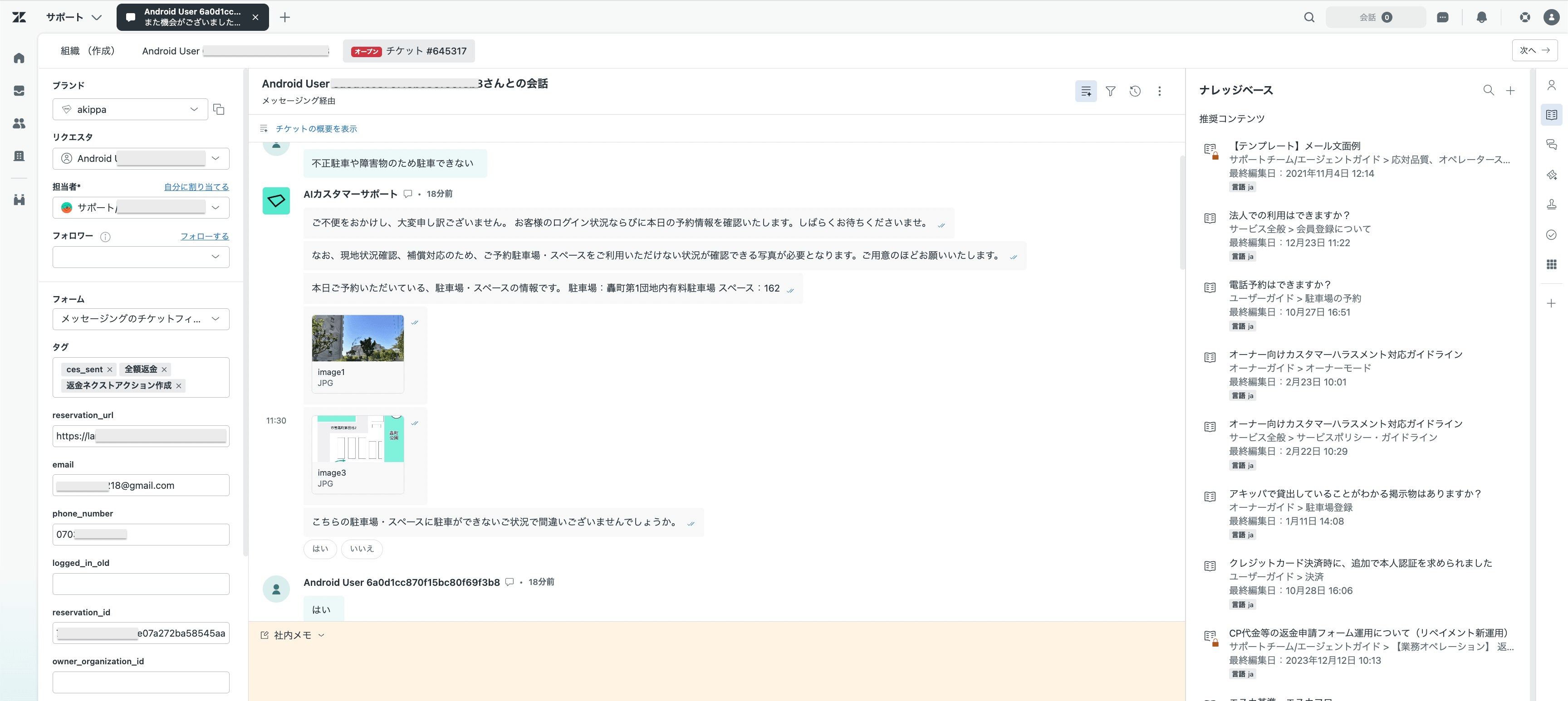Add knowledge base content with plus icon
Image resolution: width=1568 pixels, height=701 pixels.
pyautogui.click(x=1510, y=90)
